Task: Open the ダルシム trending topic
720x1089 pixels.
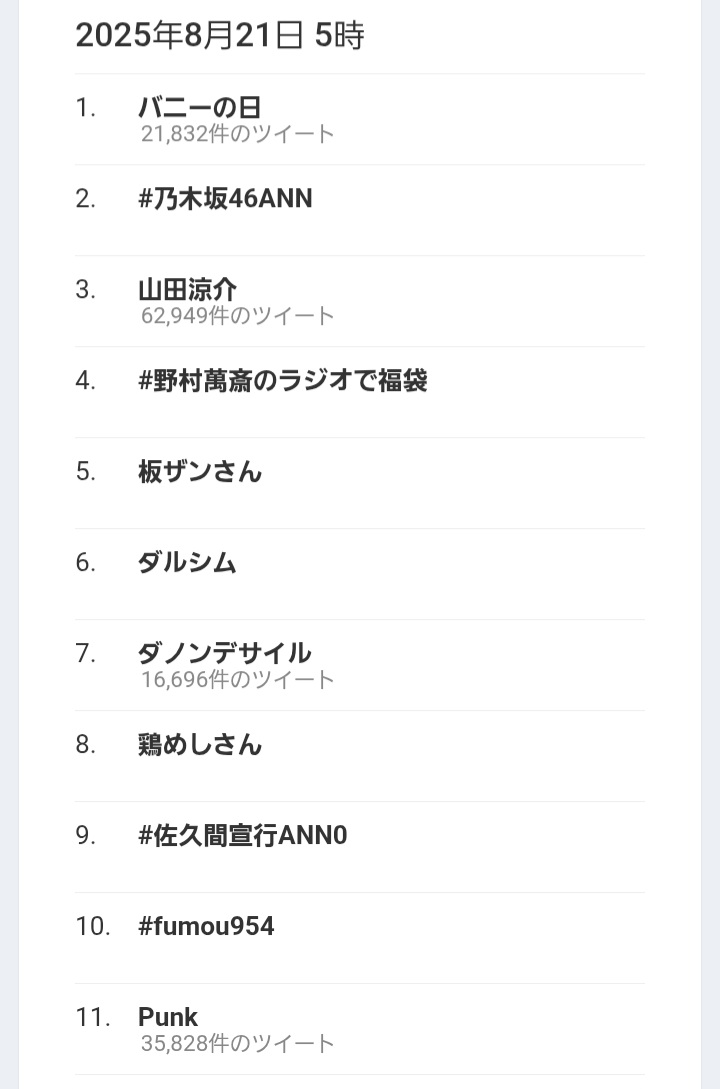Action: point(187,563)
